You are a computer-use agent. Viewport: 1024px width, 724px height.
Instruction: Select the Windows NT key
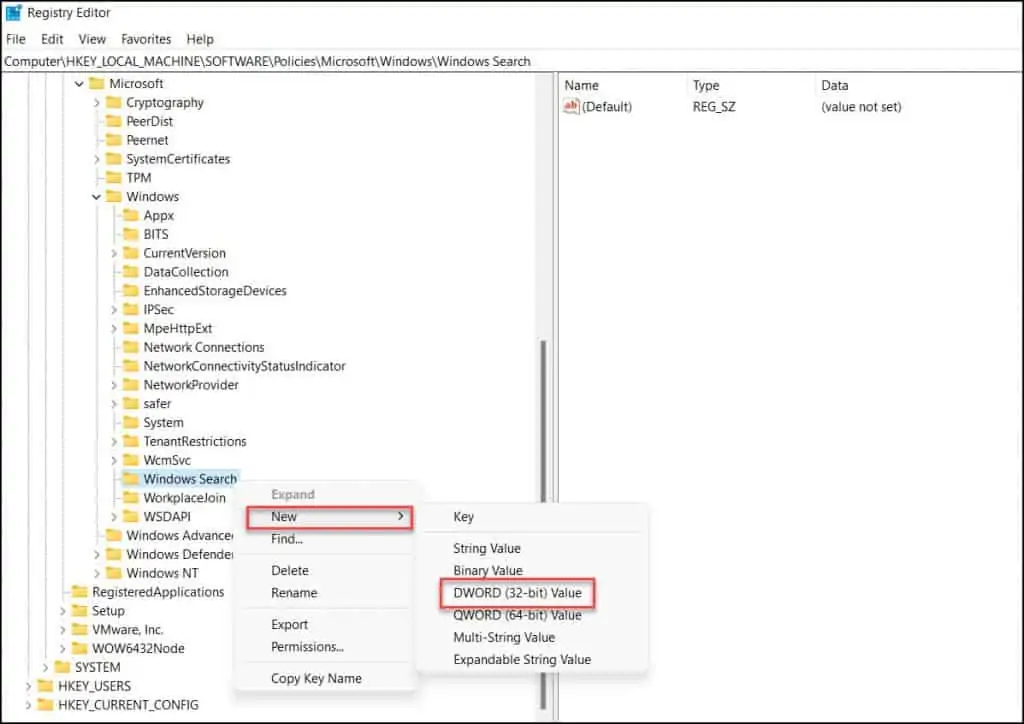[162, 573]
